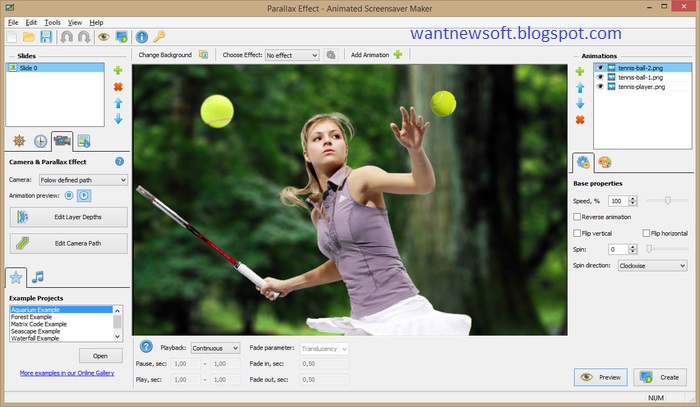This screenshot has width=700, height=407.
Task: Click Edit Camera Path button
Action: (69, 243)
